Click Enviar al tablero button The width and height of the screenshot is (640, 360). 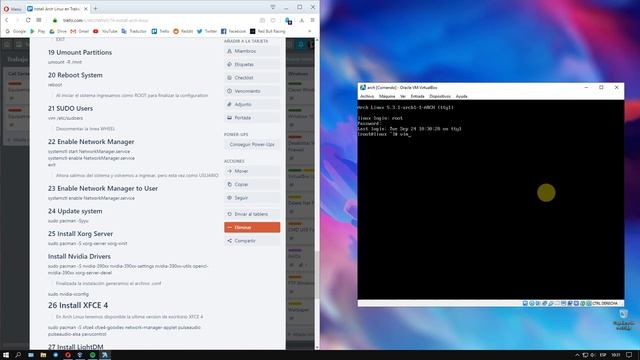tap(252, 214)
